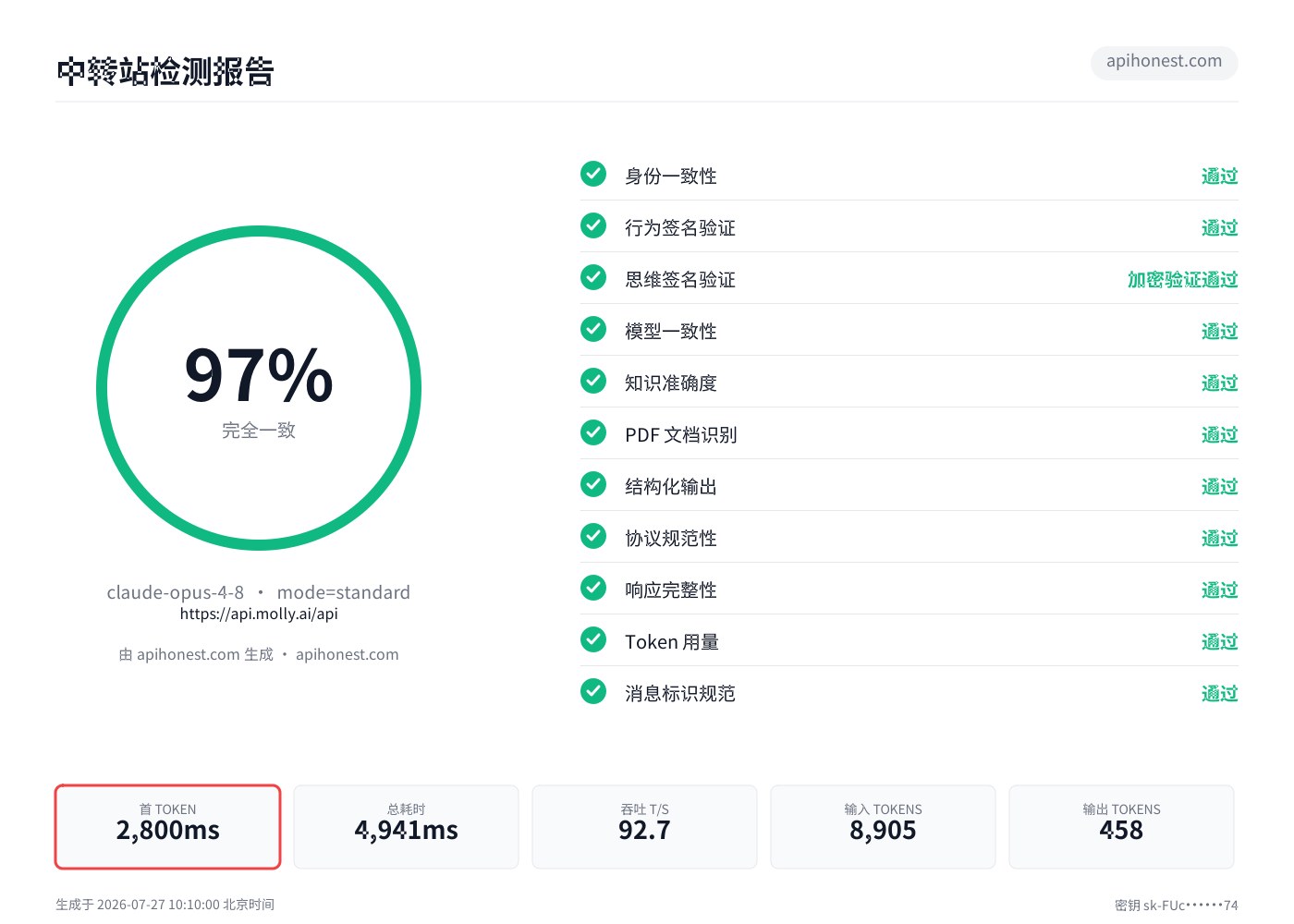Click the check icon next to 行为签名验证

coord(593,225)
